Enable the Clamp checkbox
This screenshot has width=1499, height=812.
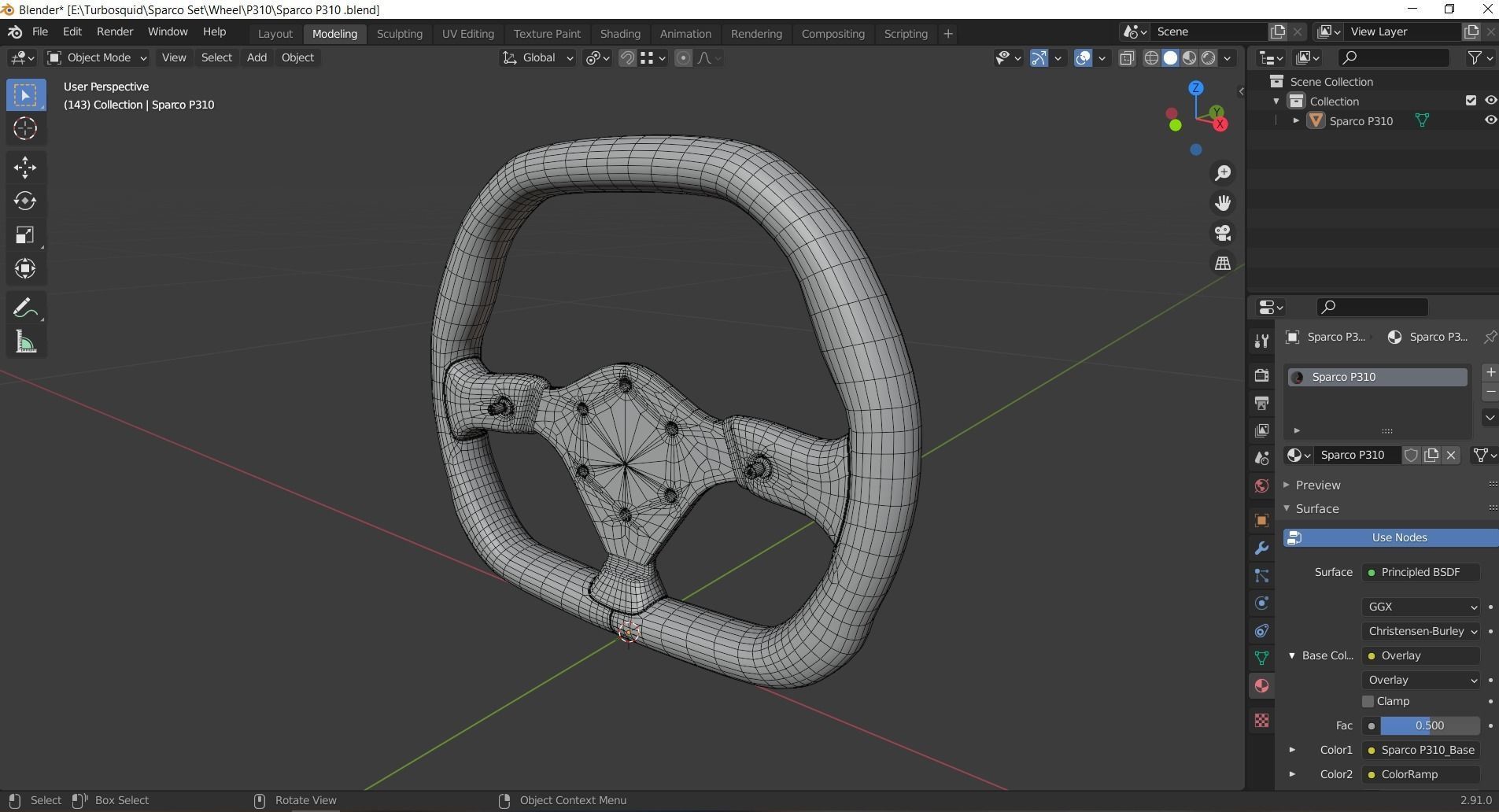coord(1368,701)
